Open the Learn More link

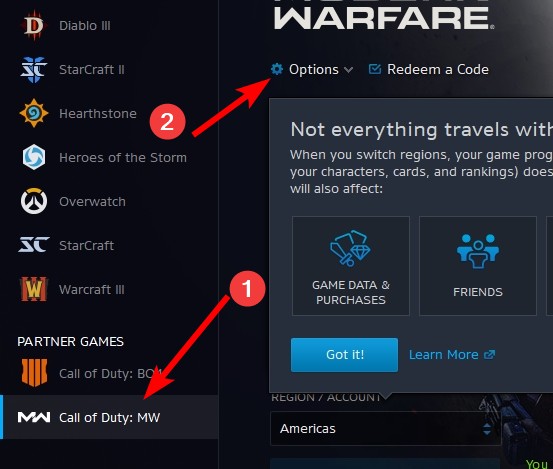[x=452, y=355]
